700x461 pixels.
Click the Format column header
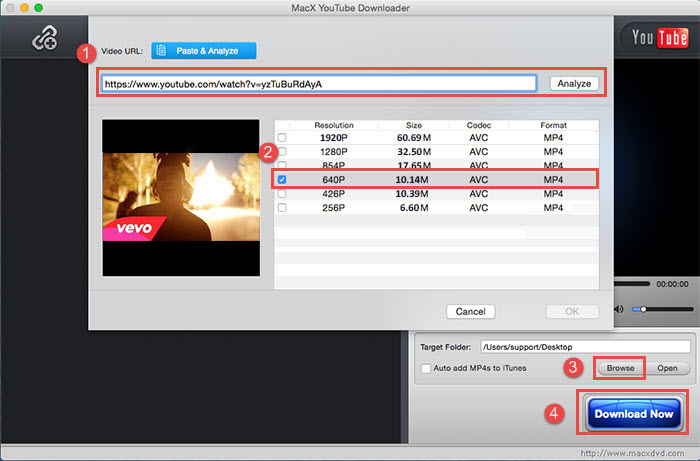[x=553, y=125]
